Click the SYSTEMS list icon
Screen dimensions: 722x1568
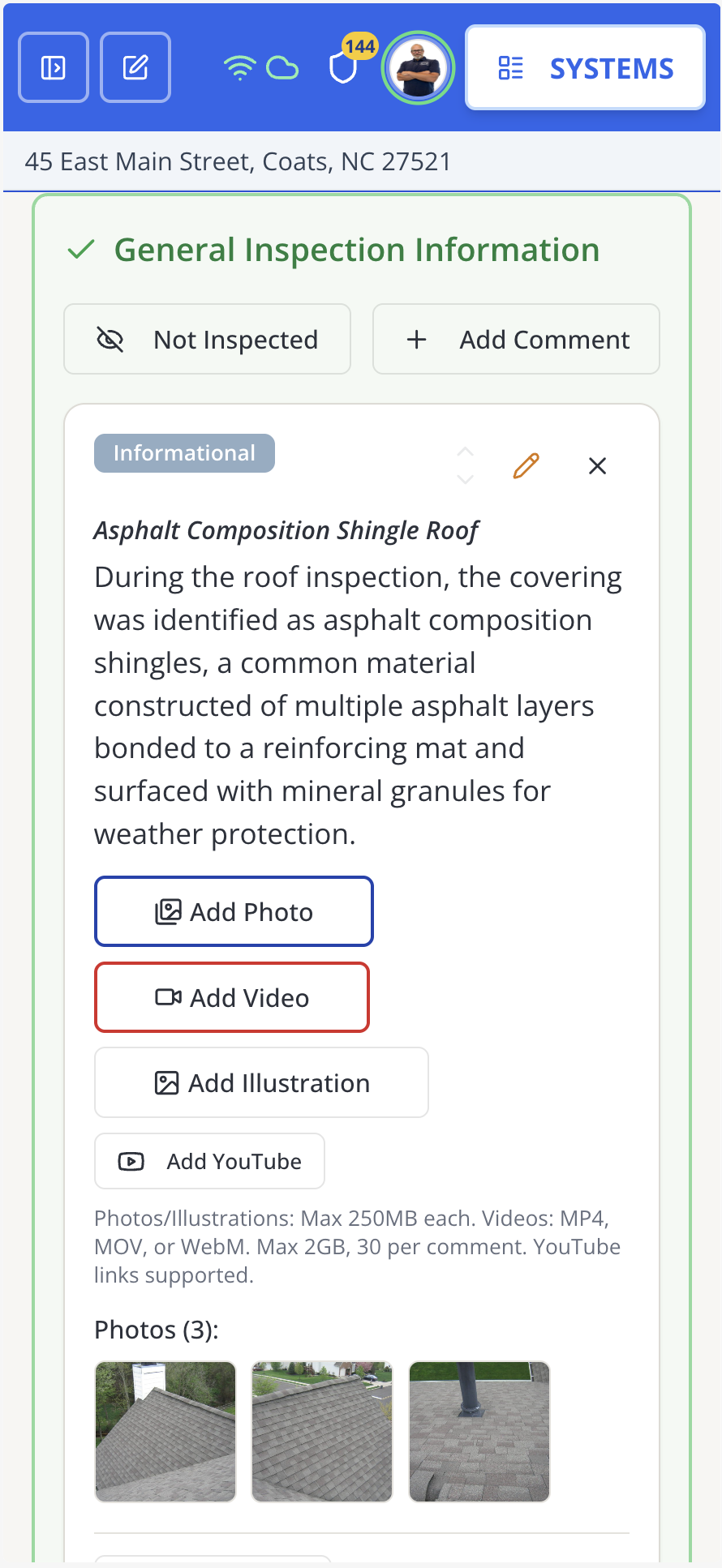click(x=511, y=68)
